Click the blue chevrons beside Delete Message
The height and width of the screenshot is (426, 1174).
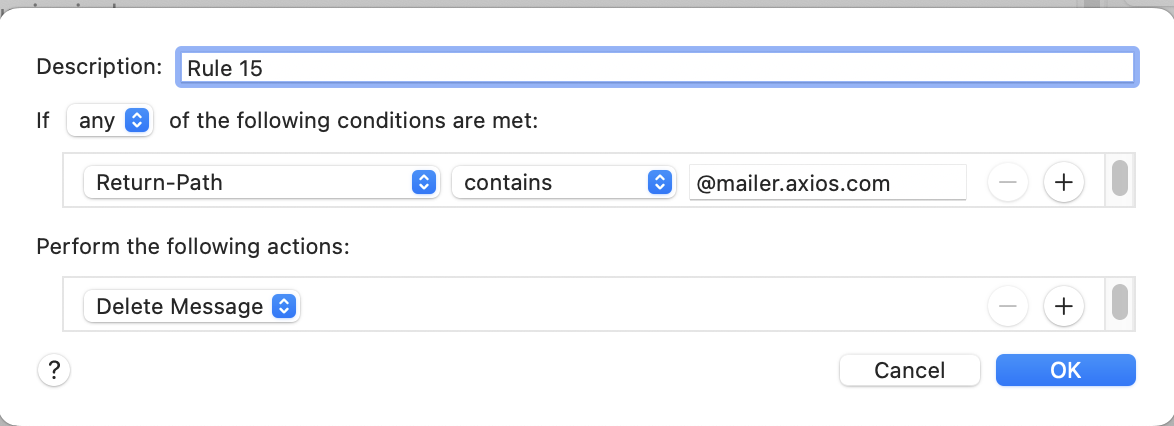click(x=284, y=307)
